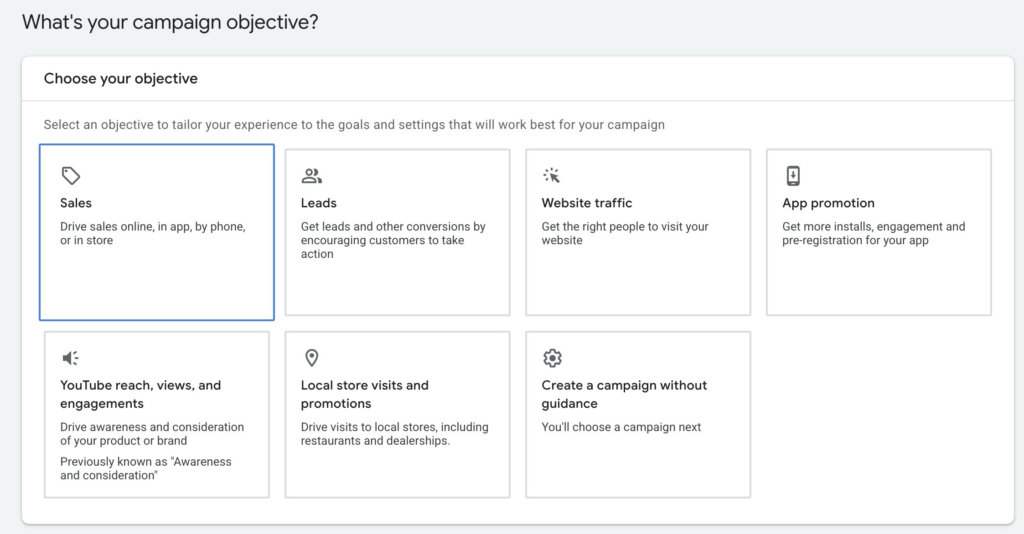
Task: Select the Sales objective title
Action: tap(76, 203)
